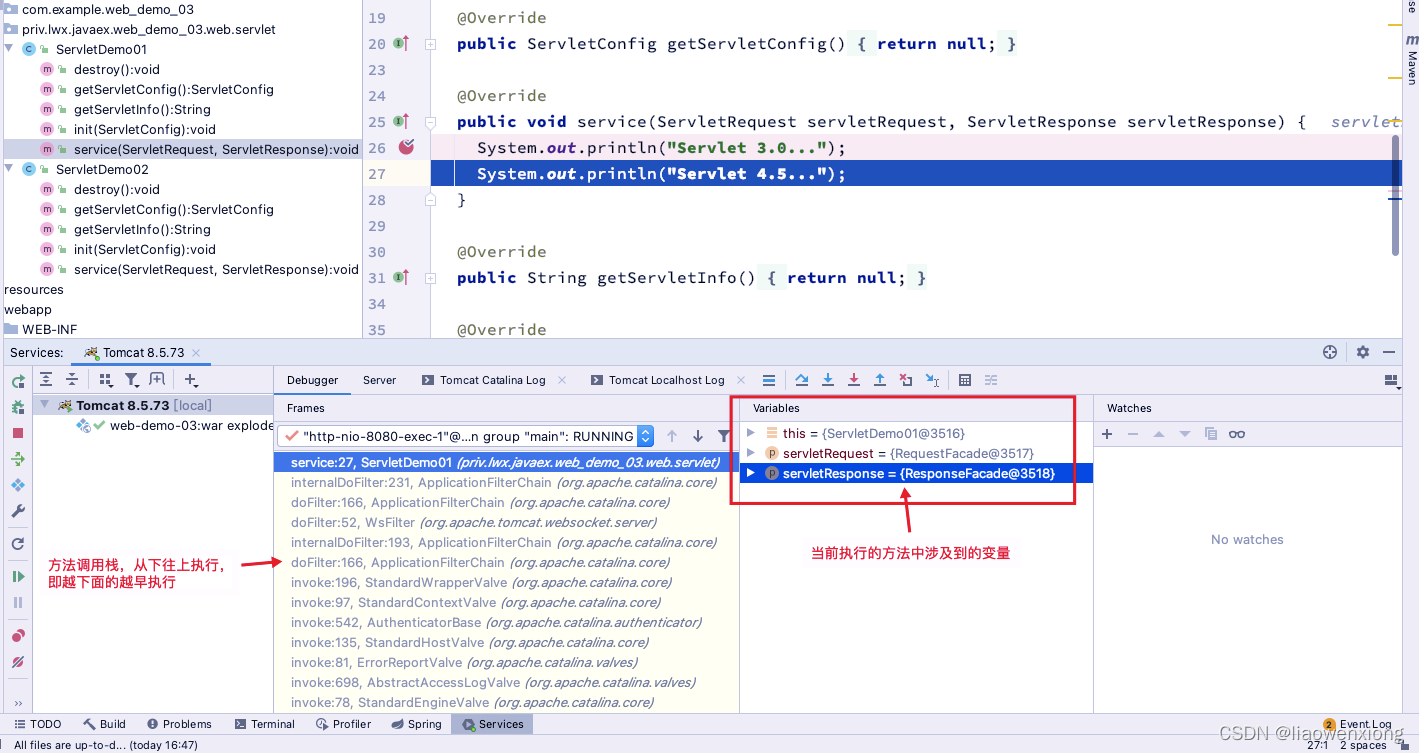The image size is (1419, 753).
Task: Open the Problems tool window
Action: coord(179,724)
